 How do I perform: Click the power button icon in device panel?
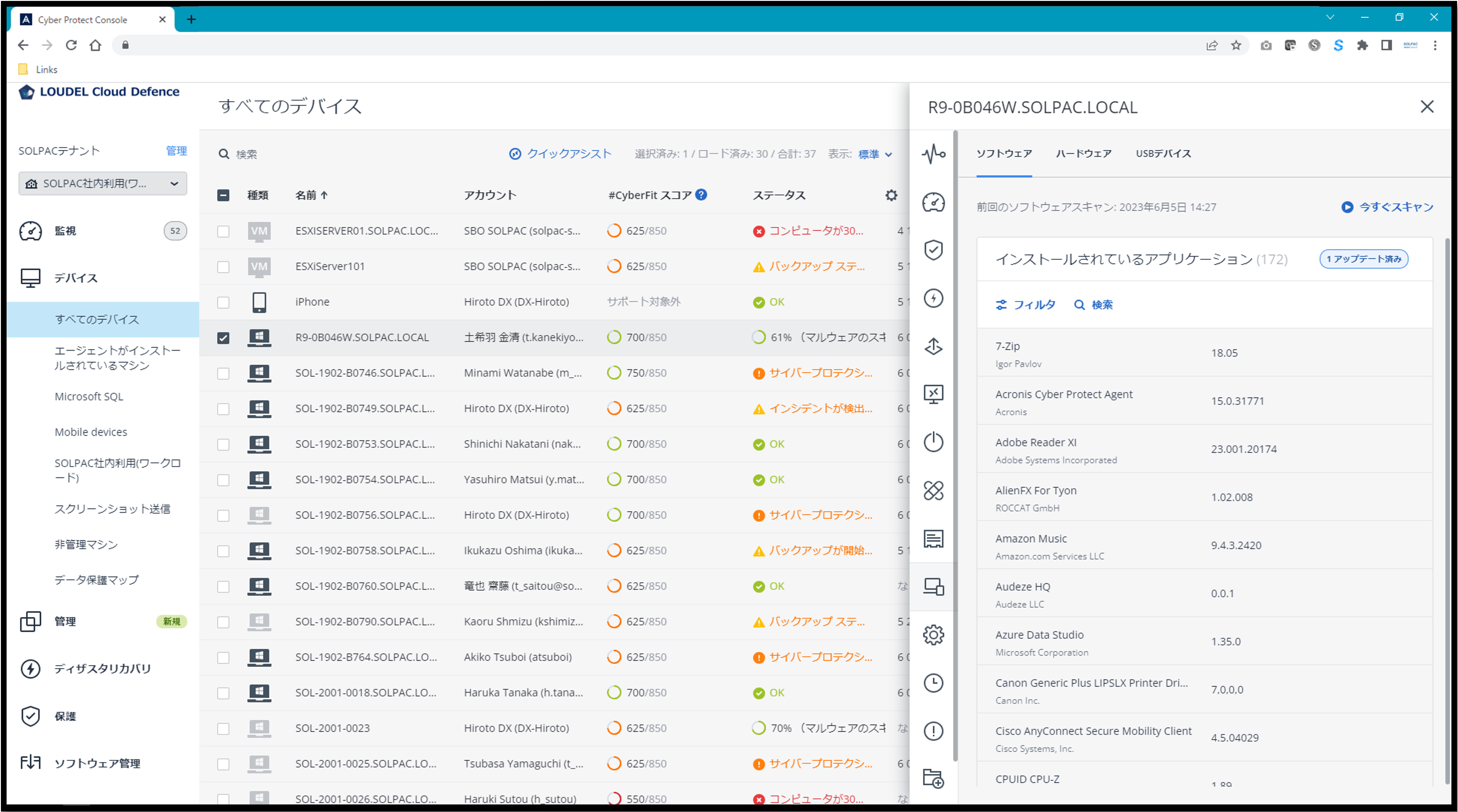click(x=933, y=442)
